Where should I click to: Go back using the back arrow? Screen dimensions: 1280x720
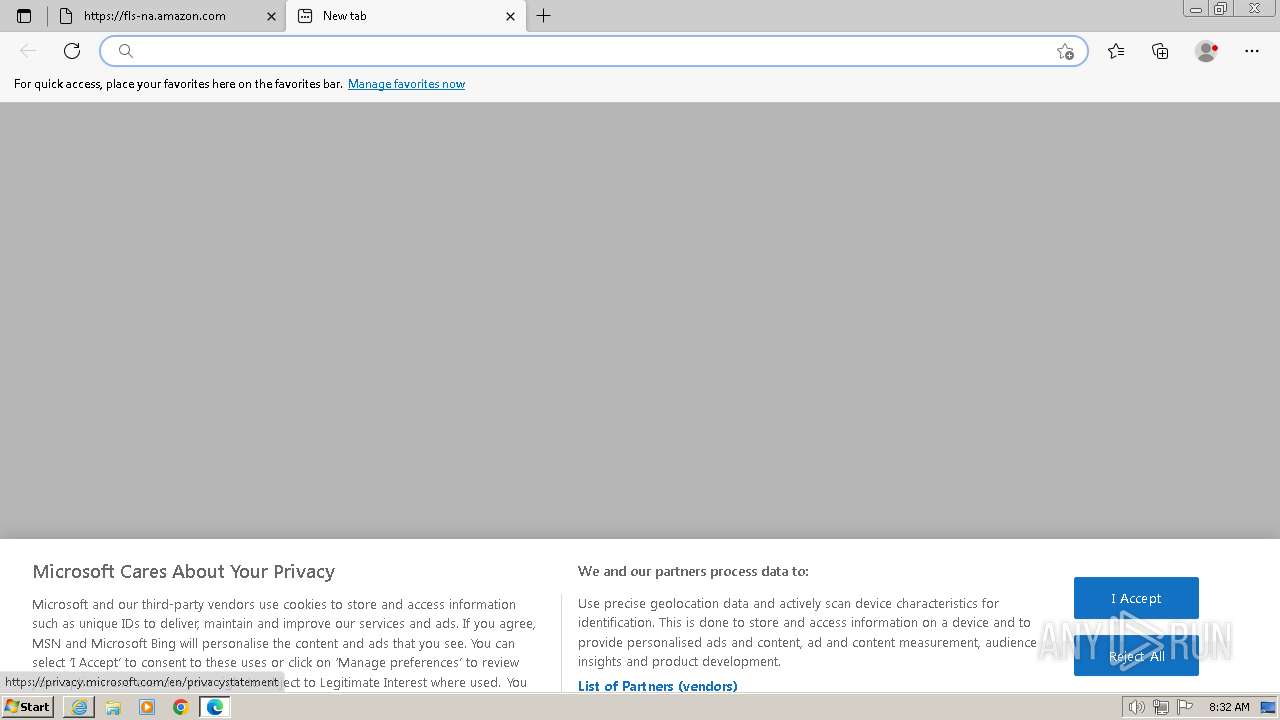click(28, 51)
